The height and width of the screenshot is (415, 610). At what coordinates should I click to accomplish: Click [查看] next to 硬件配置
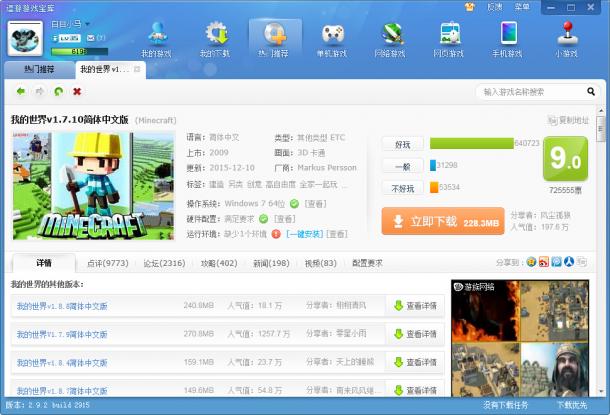click(285, 219)
